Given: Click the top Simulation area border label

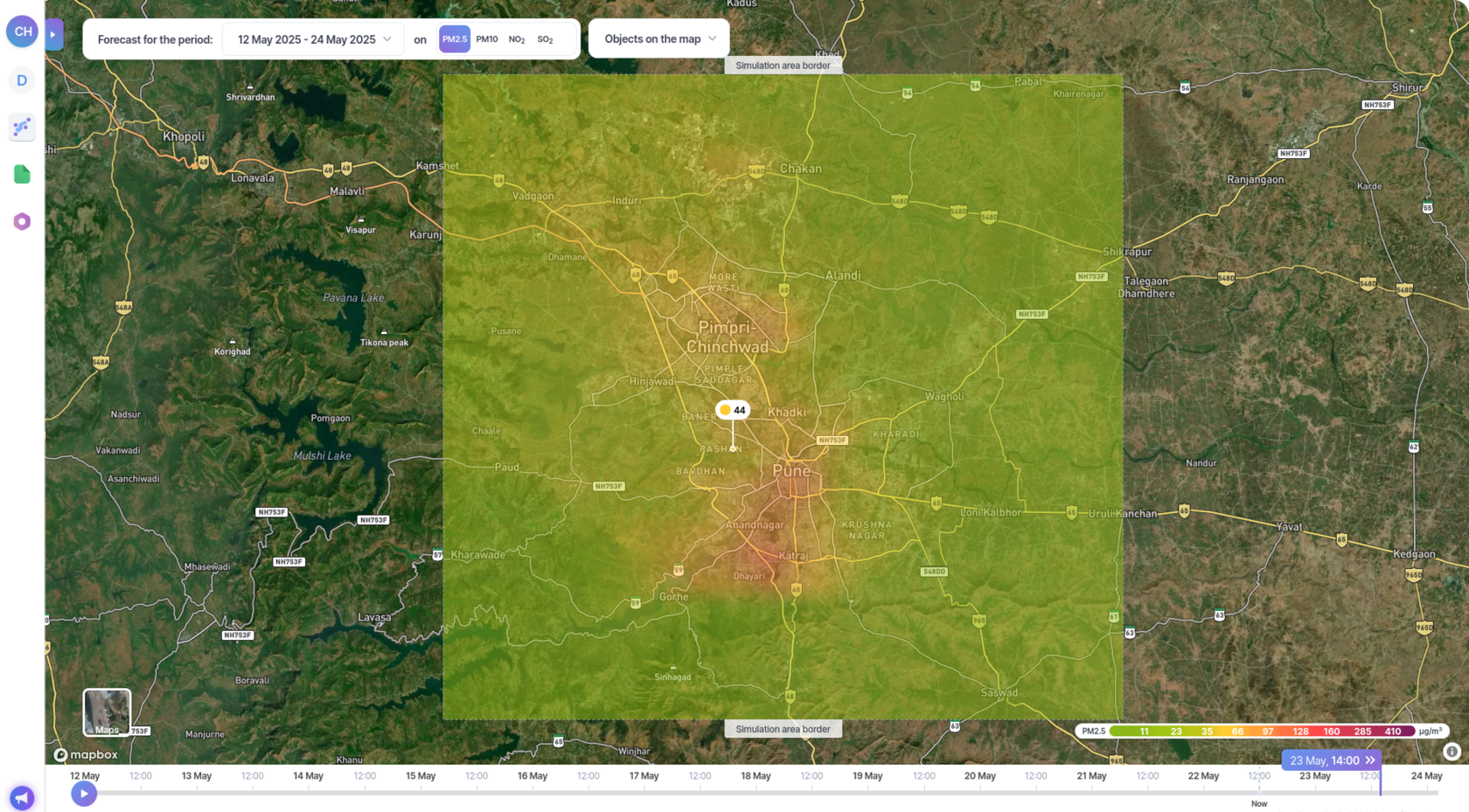Looking at the screenshot, I should pyautogui.click(x=783, y=66).
